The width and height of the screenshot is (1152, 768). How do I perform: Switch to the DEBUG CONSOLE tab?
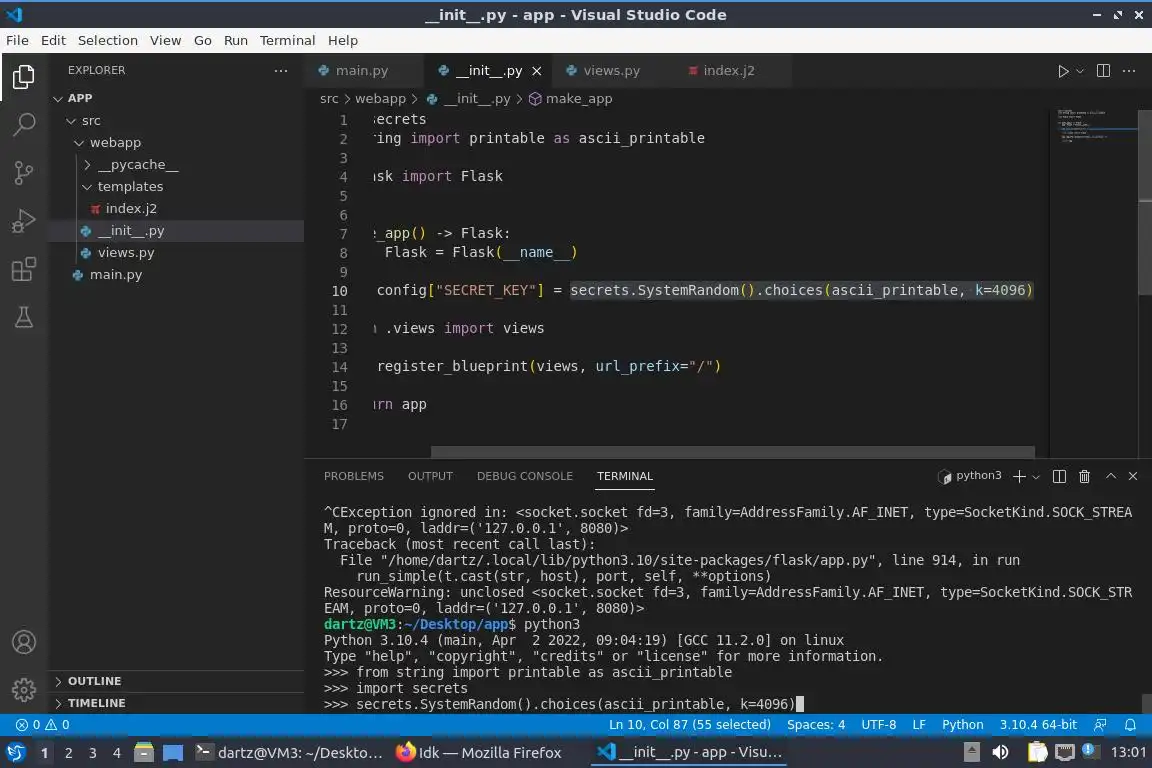(525, 476)
